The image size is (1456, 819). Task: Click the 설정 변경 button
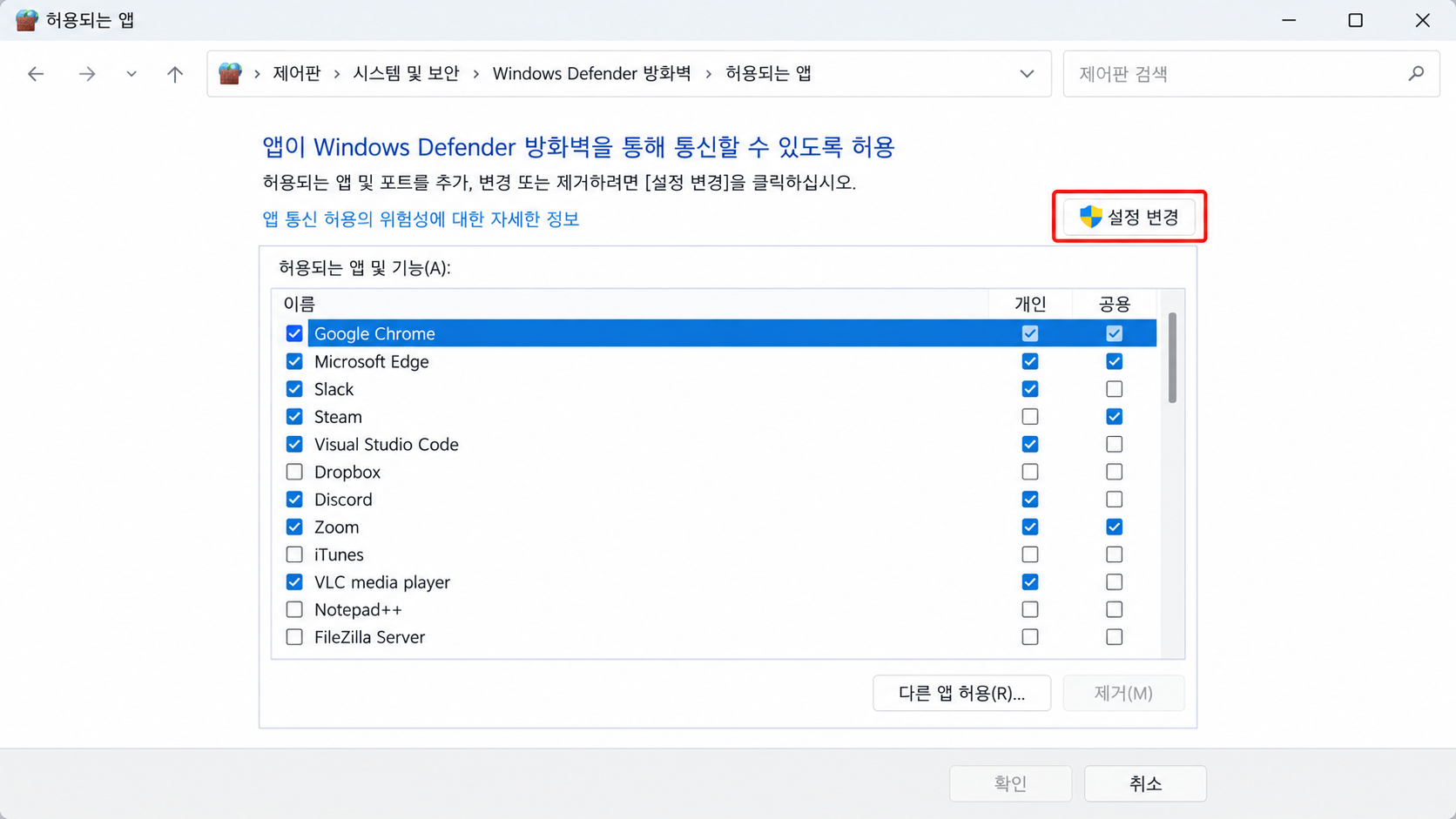[x=1129, y=217]
